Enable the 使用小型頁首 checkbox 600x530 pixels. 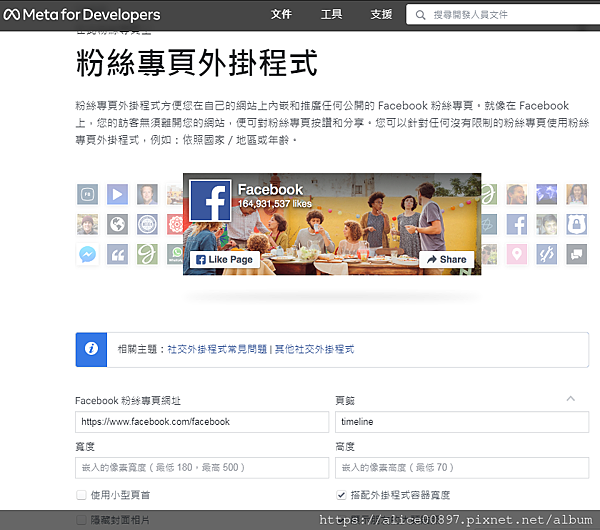[81, 495]
